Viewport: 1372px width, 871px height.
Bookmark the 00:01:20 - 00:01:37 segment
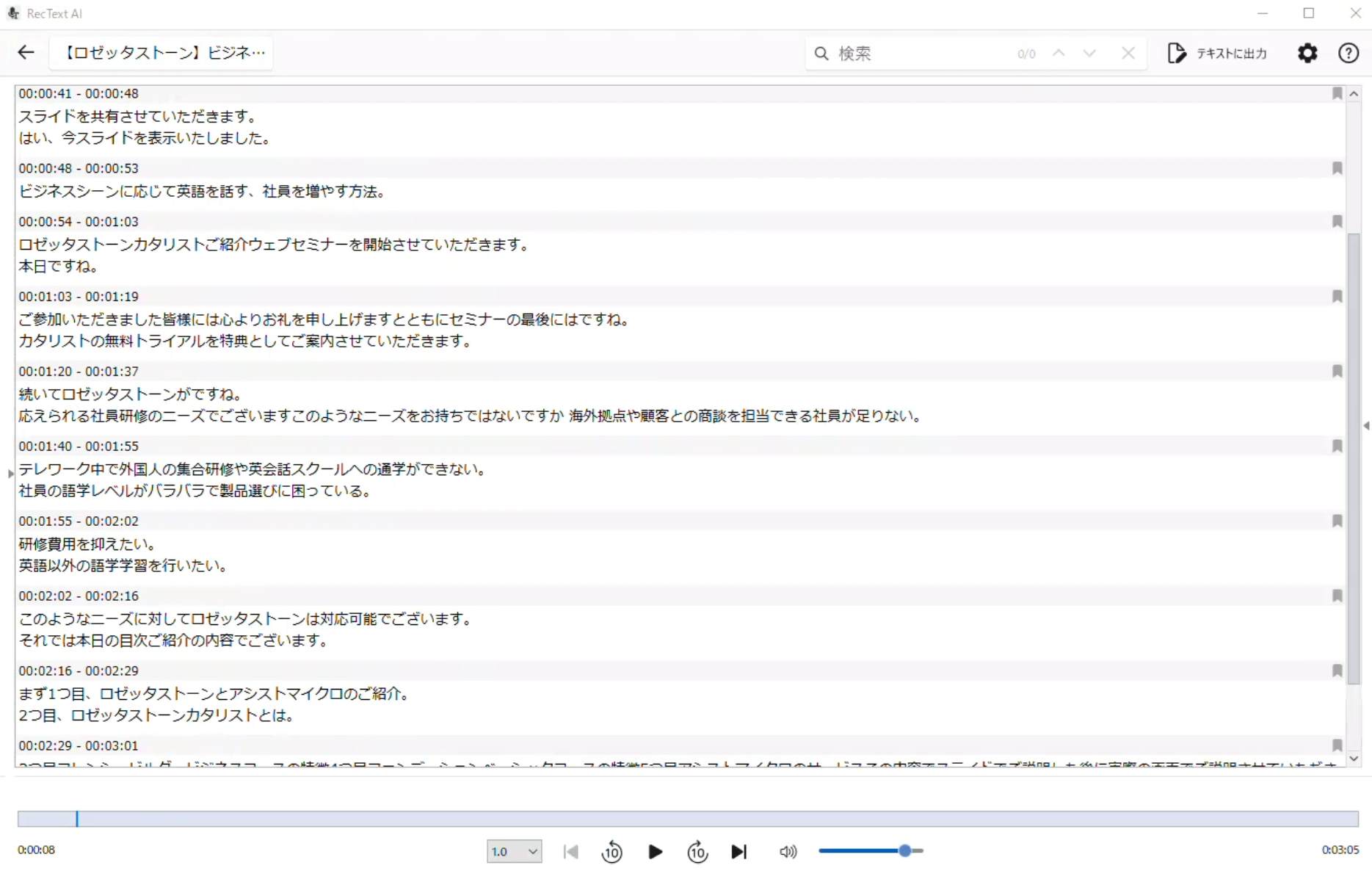1337,371
